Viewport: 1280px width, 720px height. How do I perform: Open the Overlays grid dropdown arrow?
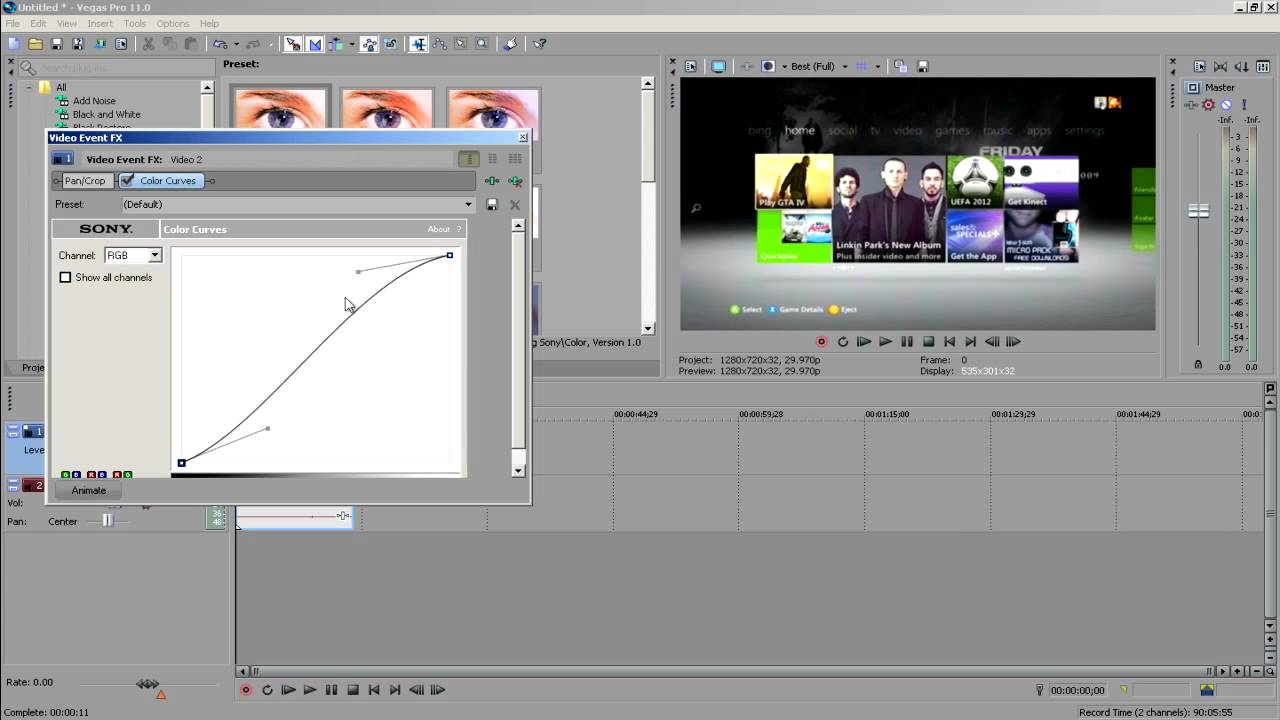(x=878, y=67)
